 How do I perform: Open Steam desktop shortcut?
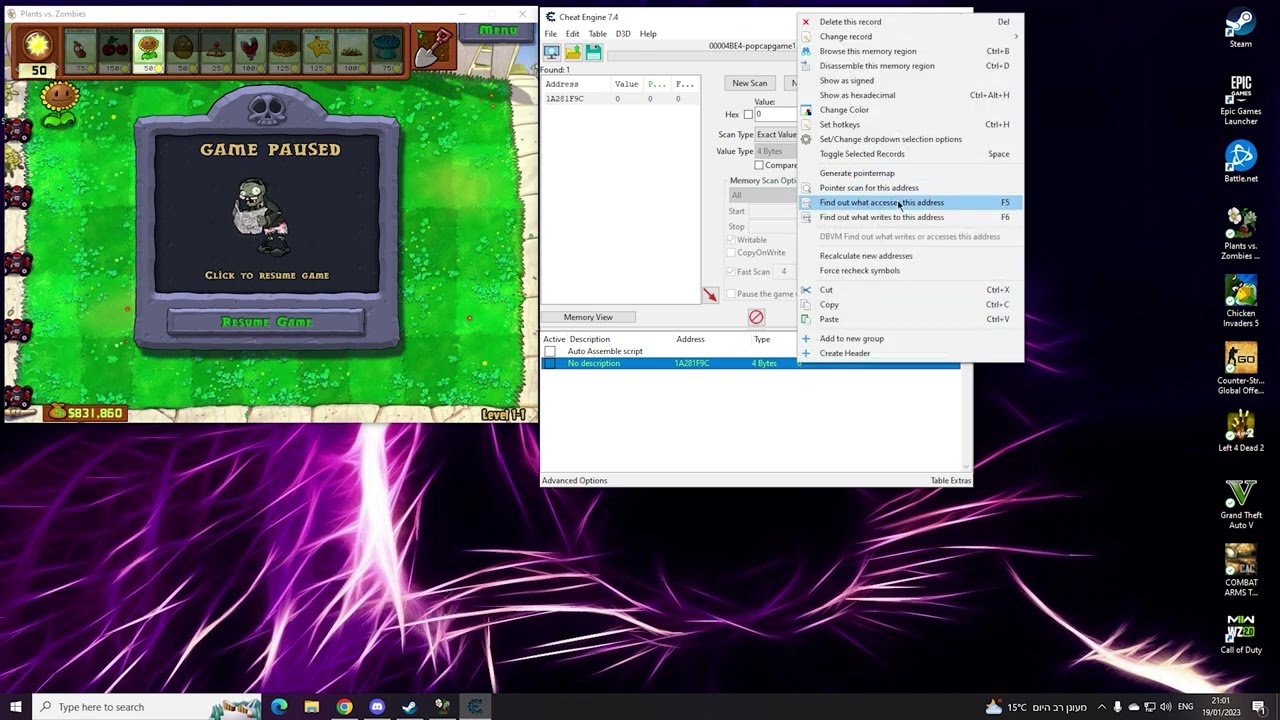point(1241,28)
